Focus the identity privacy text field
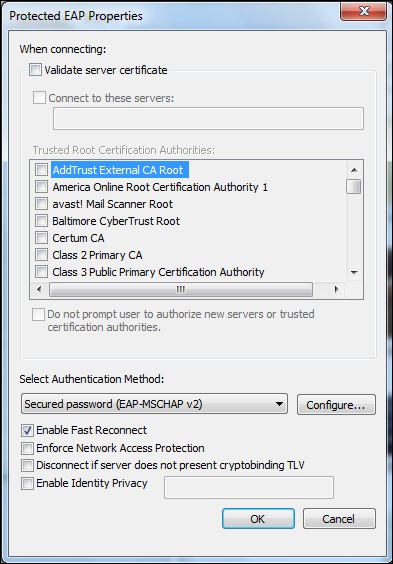This screenshot has height=564, width=393. point(249,487)
